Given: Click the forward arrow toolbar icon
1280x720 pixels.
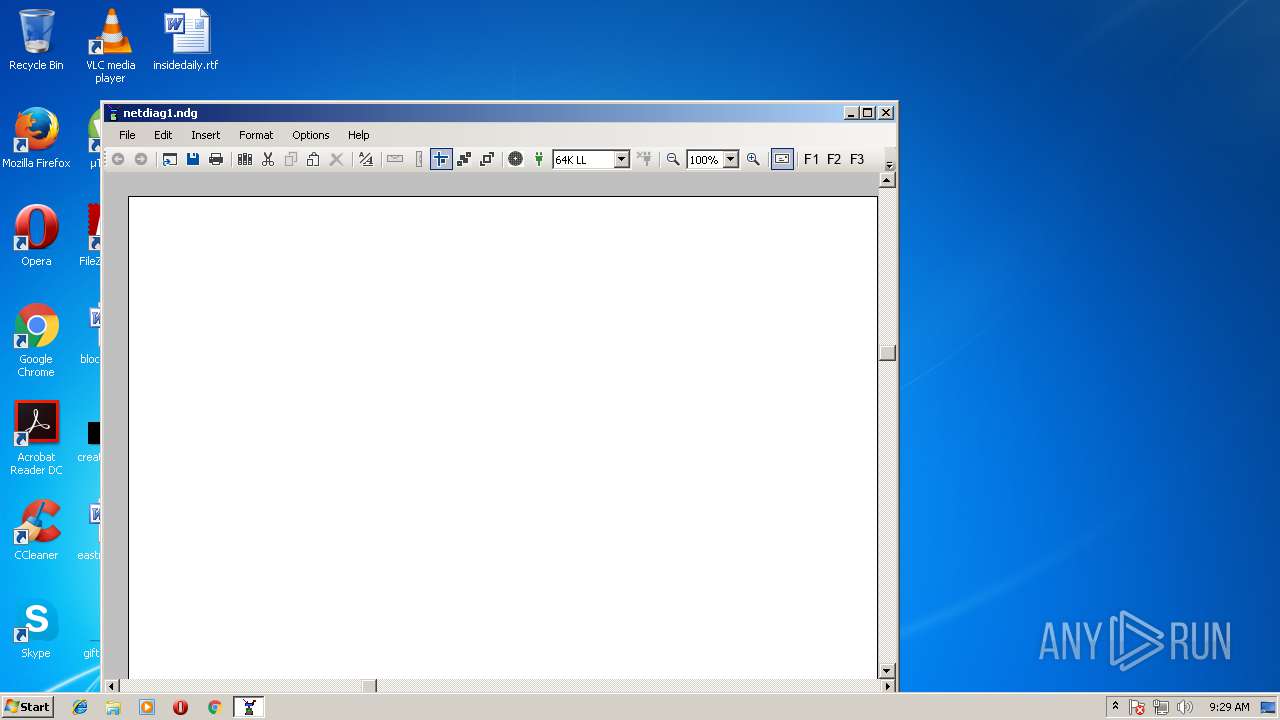Looking at the screenshot, I should [x=141, y=159].
